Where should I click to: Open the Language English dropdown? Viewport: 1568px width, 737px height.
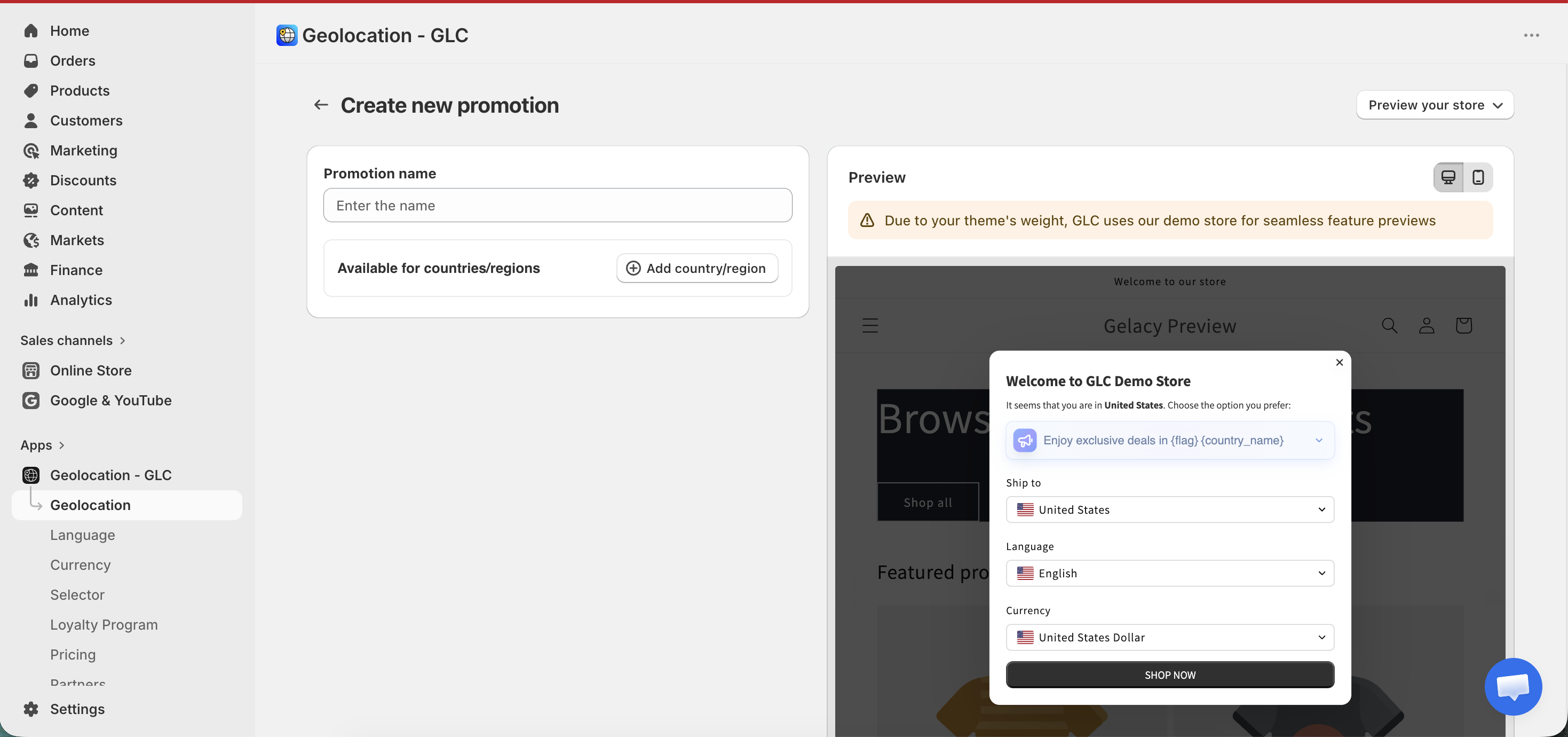1170,573
